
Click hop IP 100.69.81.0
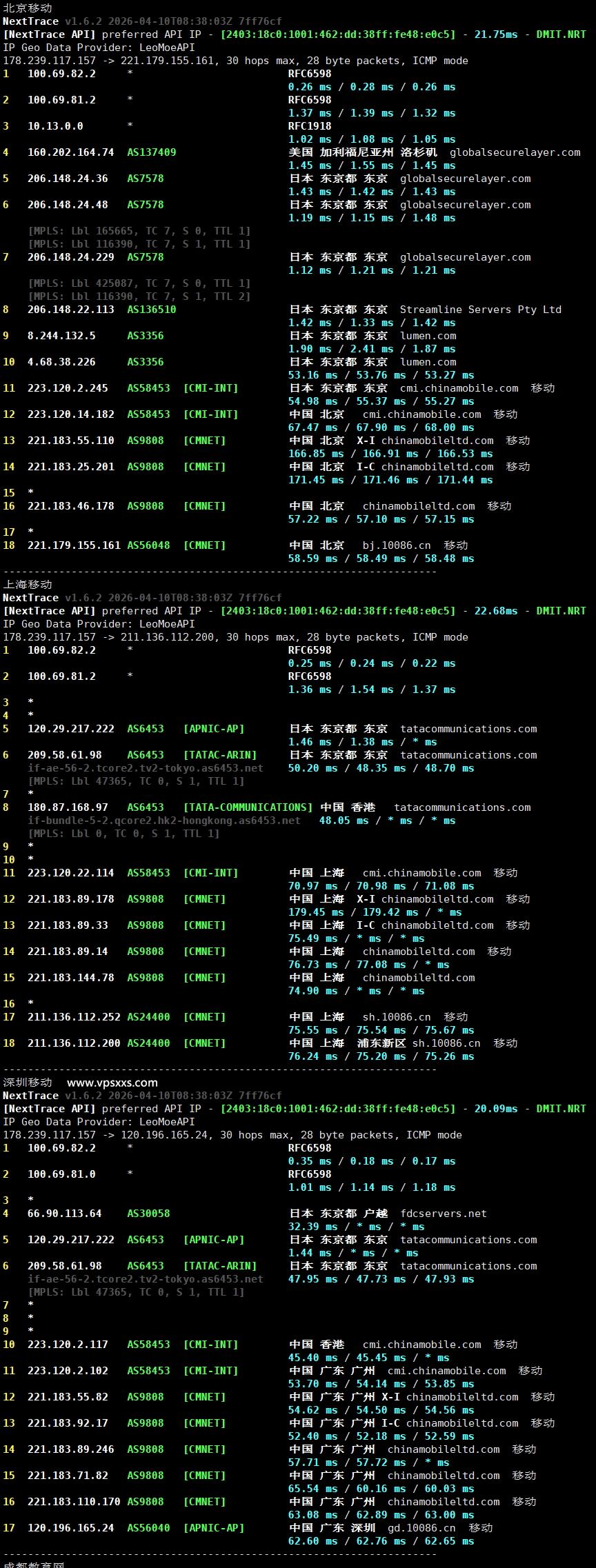pyautogui.click(x=61, y=1174)
